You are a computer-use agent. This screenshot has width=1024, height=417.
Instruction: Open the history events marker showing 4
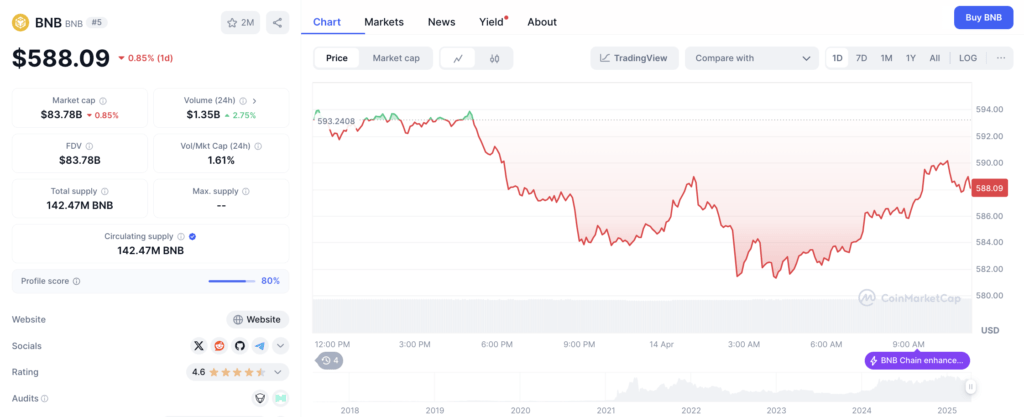[329, 360]
